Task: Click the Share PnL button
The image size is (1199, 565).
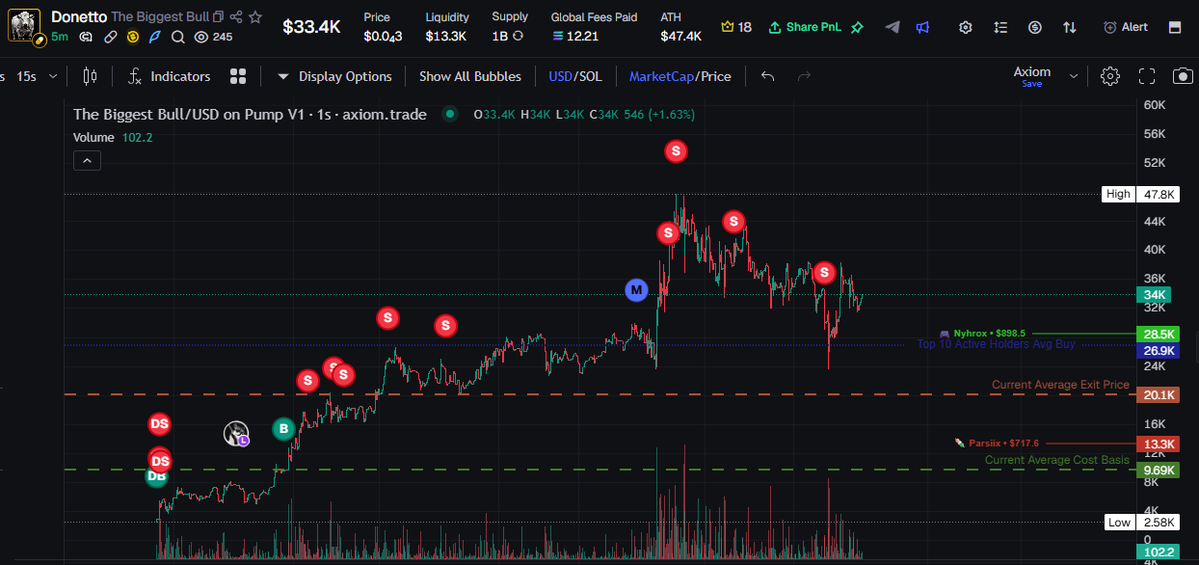Action: 804,27
